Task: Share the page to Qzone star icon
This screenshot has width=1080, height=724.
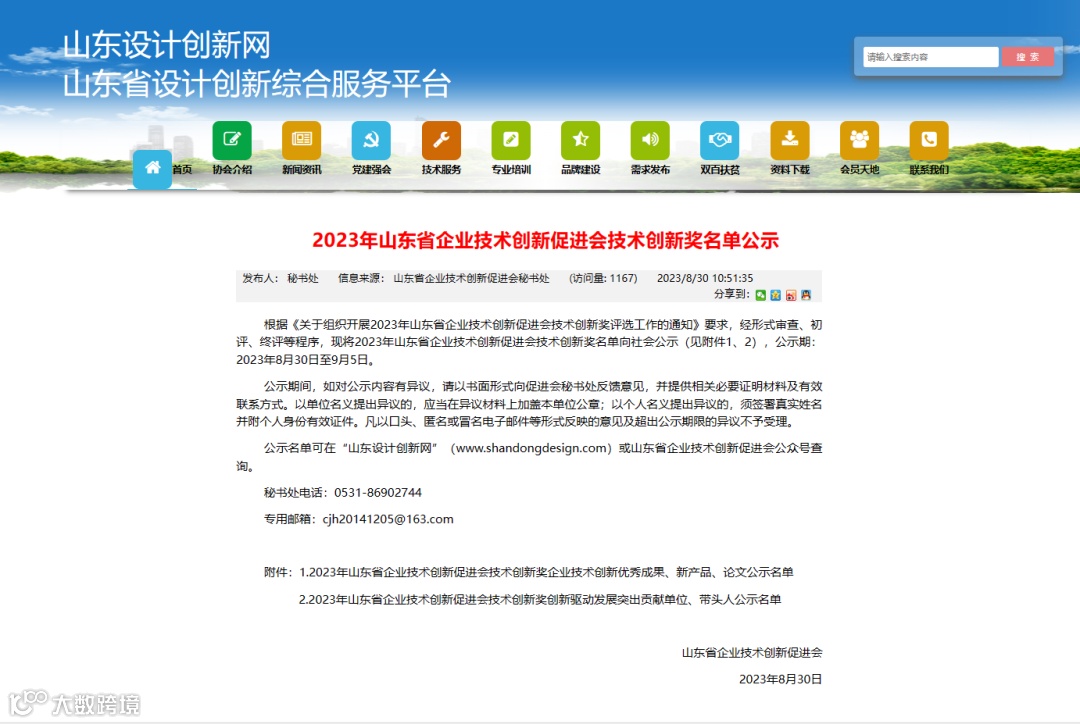Action: (x=776, y=296)
